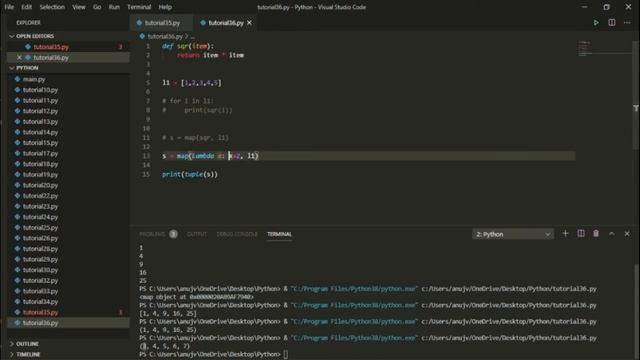Open tutorial23.py in the explorer

tap(69, 207)
